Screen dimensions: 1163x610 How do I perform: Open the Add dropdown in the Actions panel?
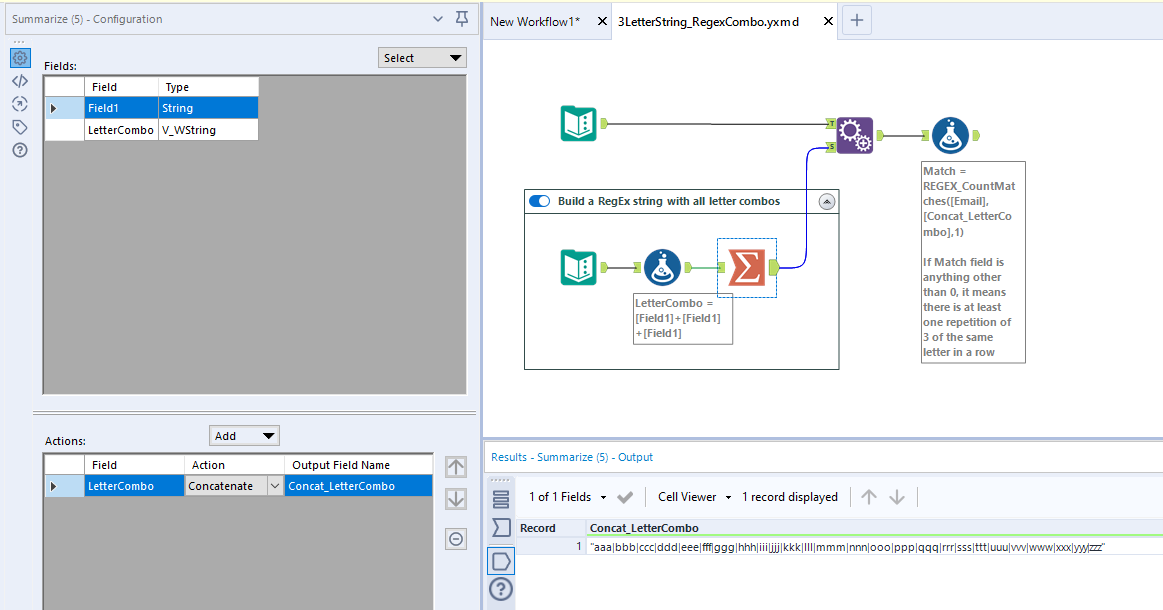244,435
